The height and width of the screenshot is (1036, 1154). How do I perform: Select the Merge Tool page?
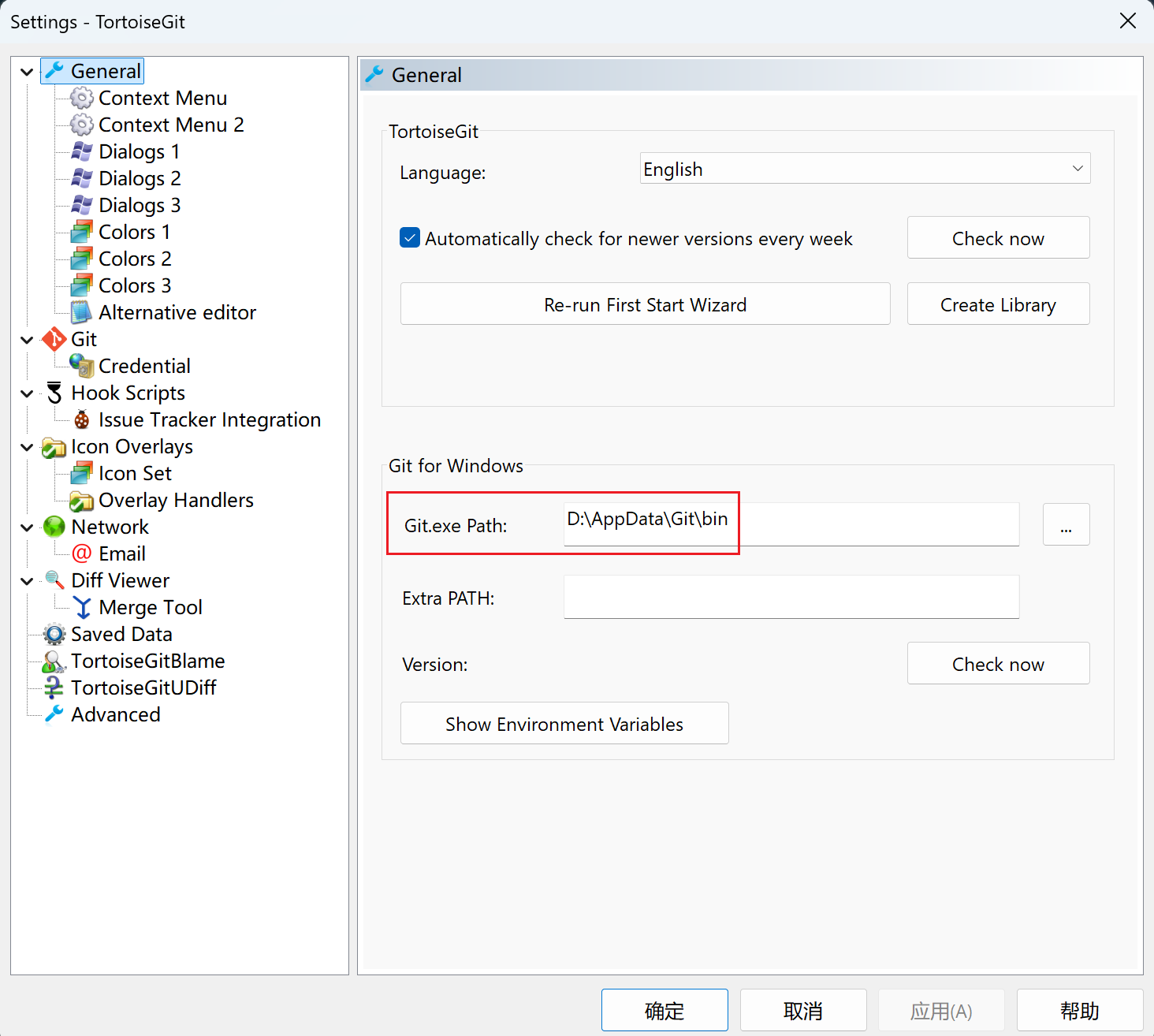(x=151, y=607)
